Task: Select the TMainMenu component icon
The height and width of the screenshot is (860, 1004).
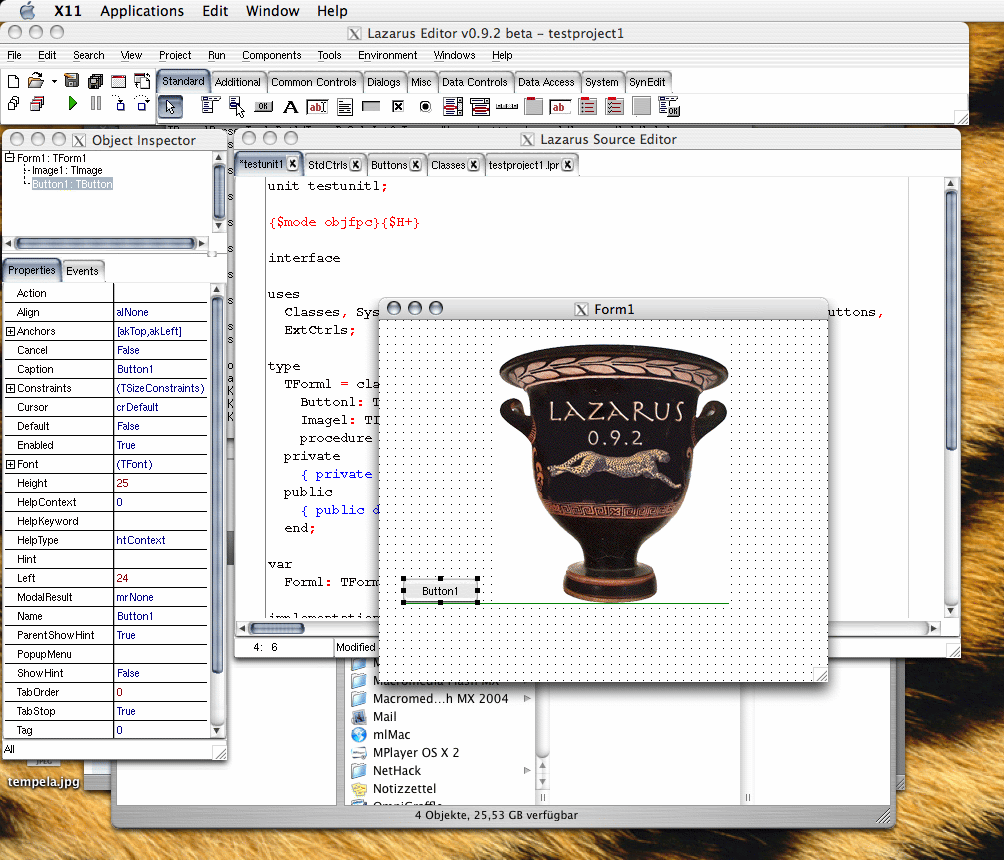Action: coord(209,106)
